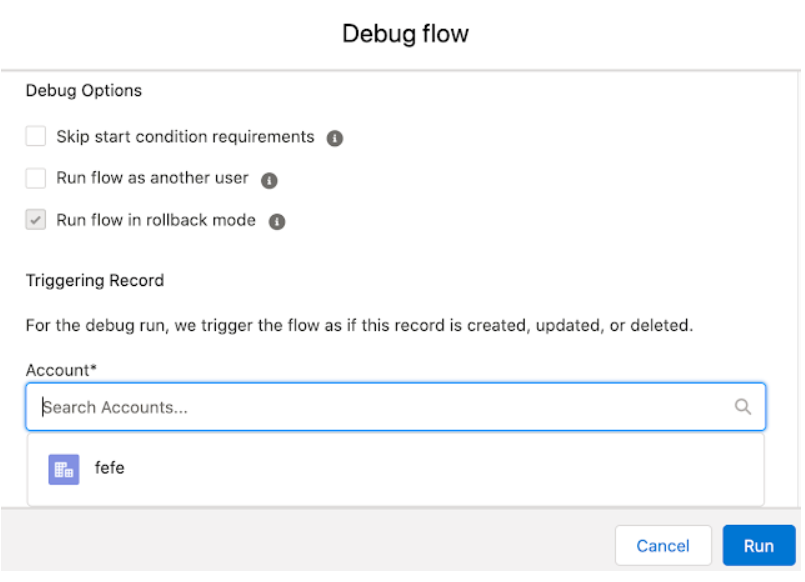Cancel the debug flow dialog
Screen dimensions: 805x582
663,546
